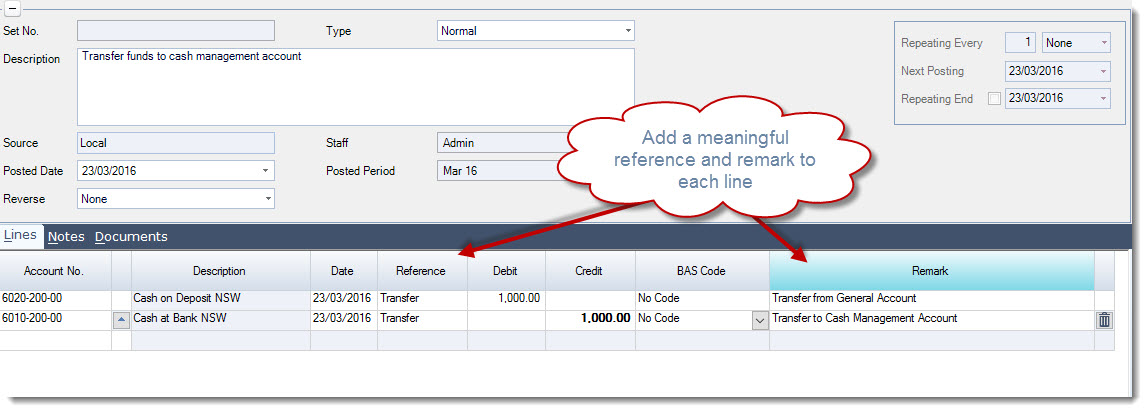
Task: Click the Credit column header
Action: coord(589,271)
